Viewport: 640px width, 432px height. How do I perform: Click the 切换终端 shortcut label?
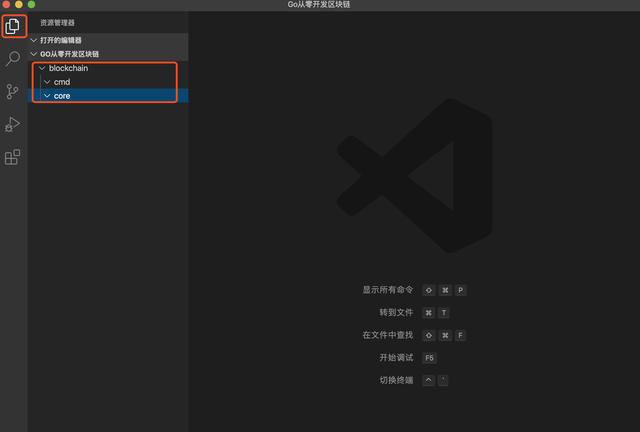point(396,381)
